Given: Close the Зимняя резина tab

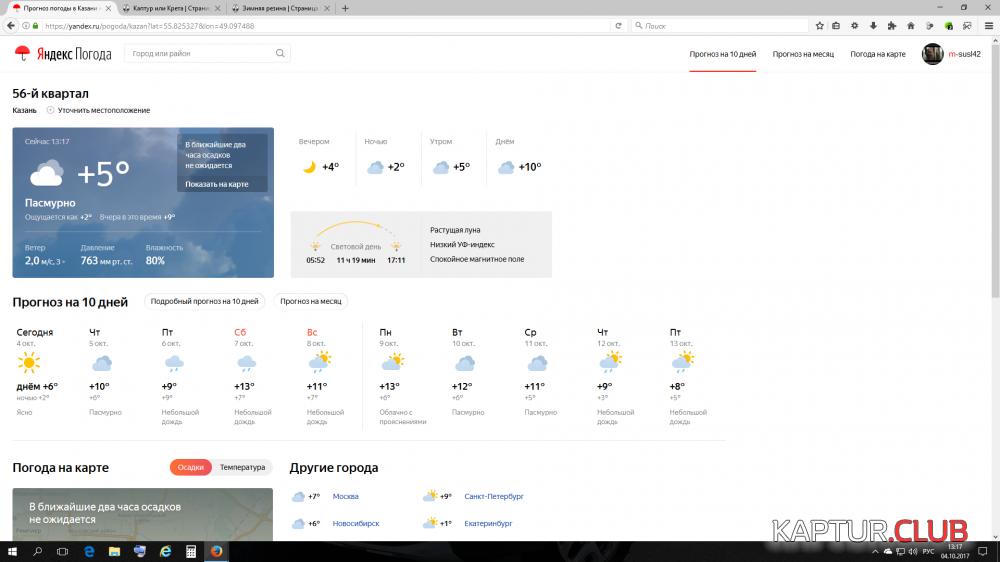Looking at the screenshot, I should point(327,8).
